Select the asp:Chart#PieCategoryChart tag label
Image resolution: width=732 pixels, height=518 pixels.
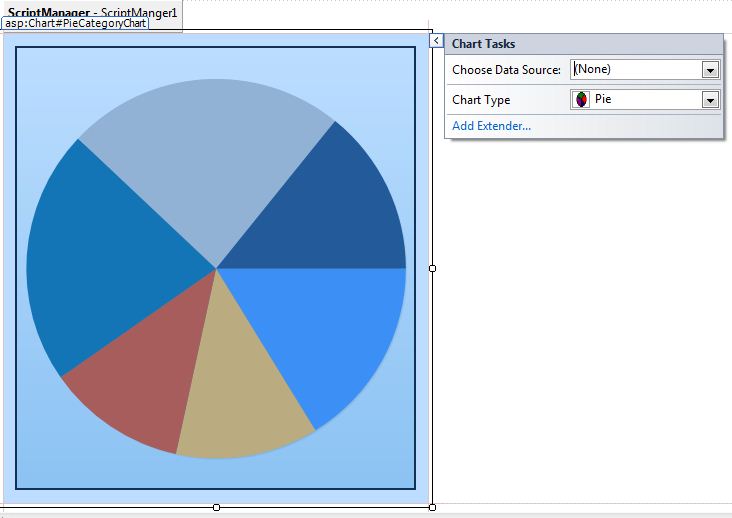tap(75, 23)
